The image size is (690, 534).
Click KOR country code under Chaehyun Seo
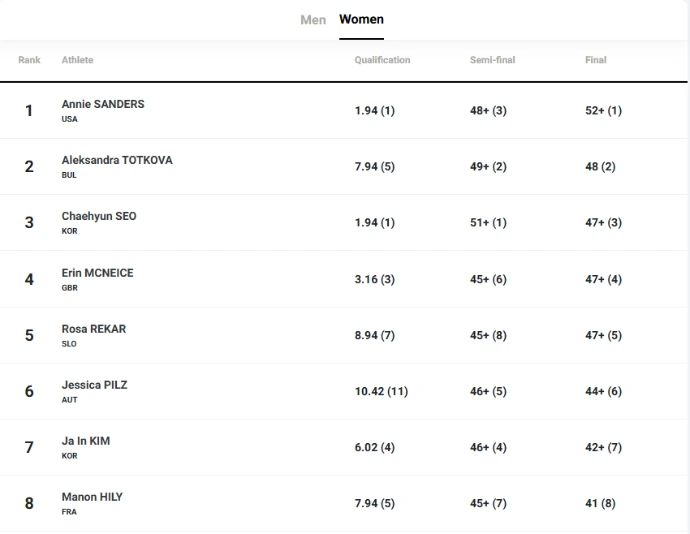70,231
